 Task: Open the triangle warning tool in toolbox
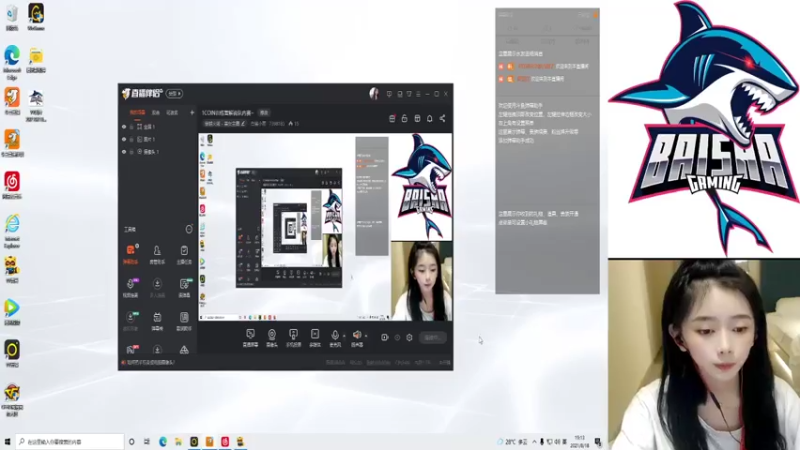[184, 349]
